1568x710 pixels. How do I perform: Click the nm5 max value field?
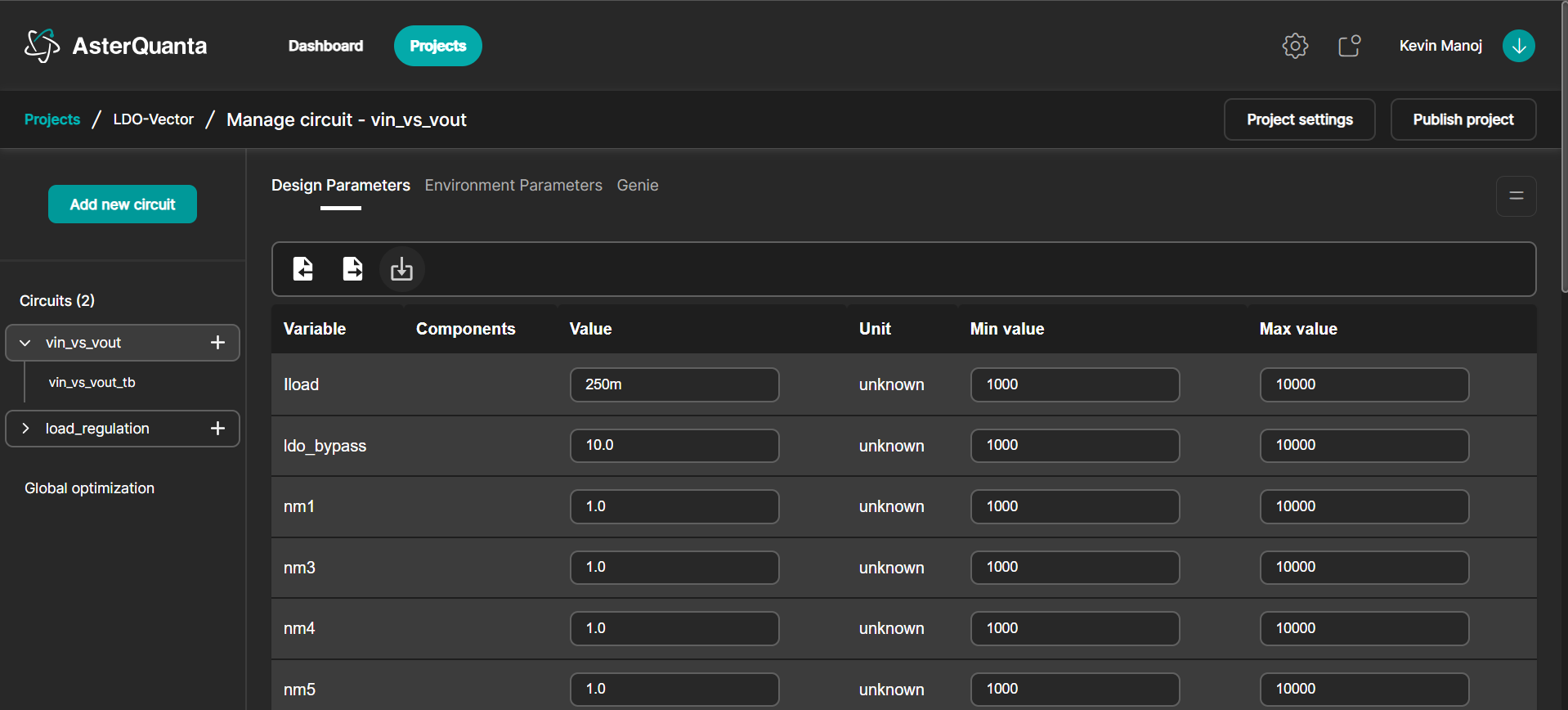click(1364, 689)
